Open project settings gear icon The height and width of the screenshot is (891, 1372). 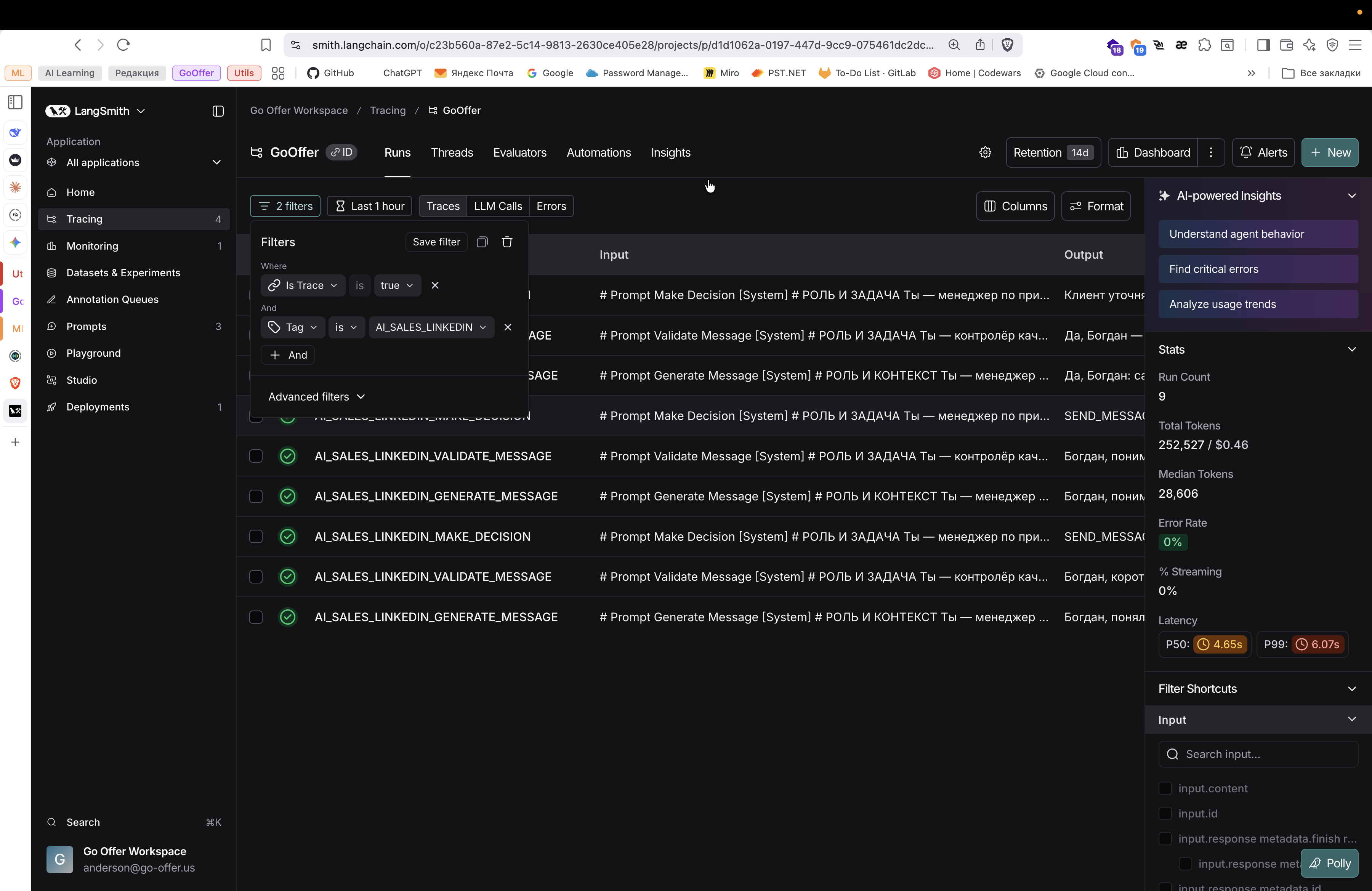tap(985, 153)
